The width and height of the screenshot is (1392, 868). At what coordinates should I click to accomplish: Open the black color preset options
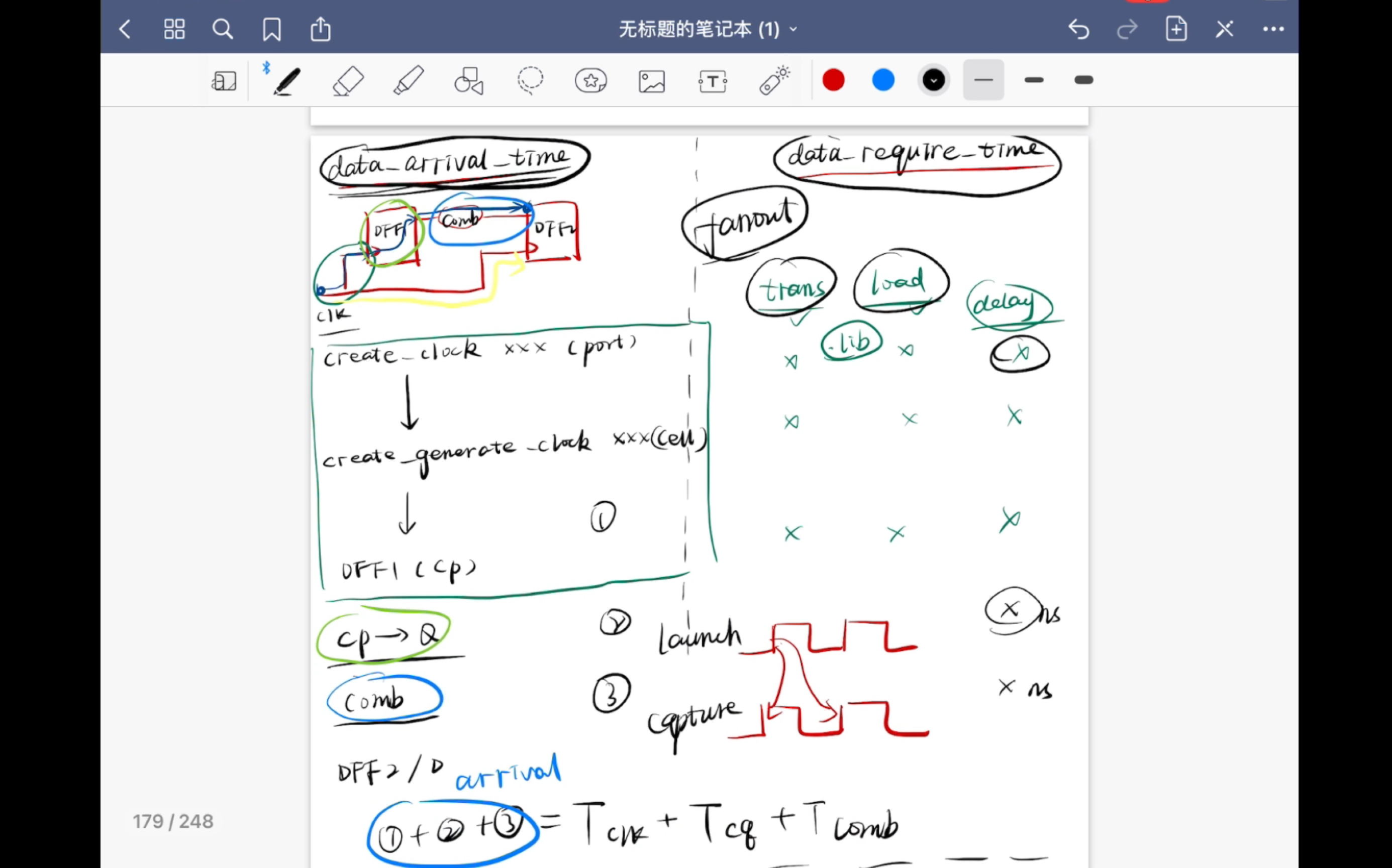point(933,80)
